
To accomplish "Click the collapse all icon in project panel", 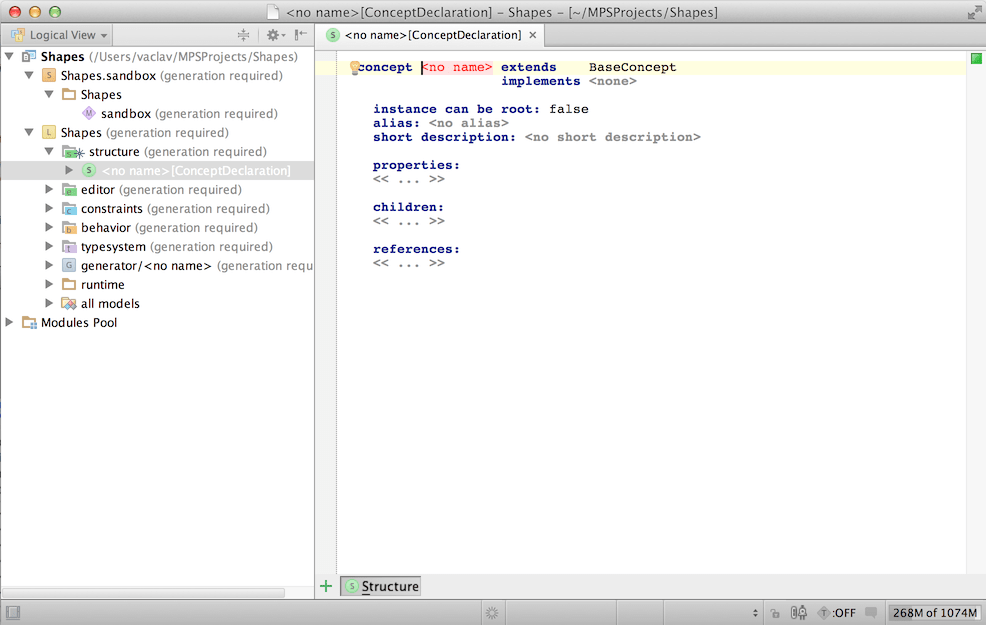I will click(x=243, y=35).
